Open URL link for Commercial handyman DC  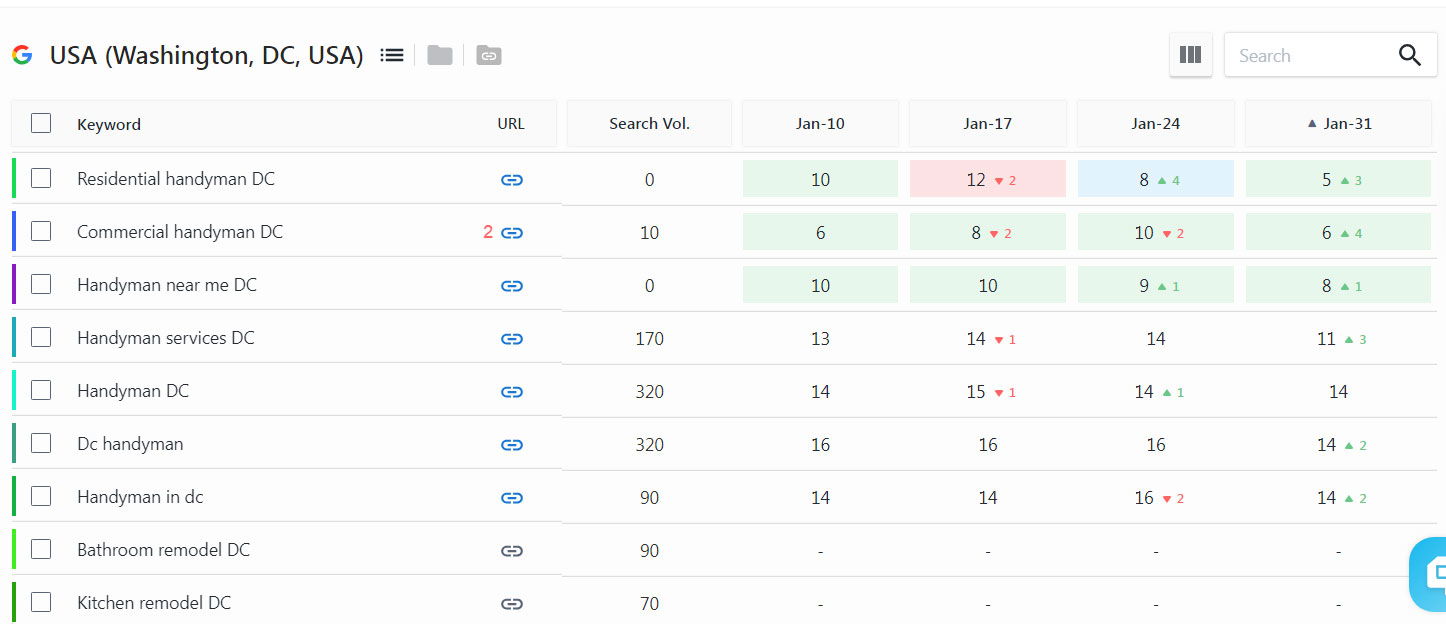click(512, 233)
